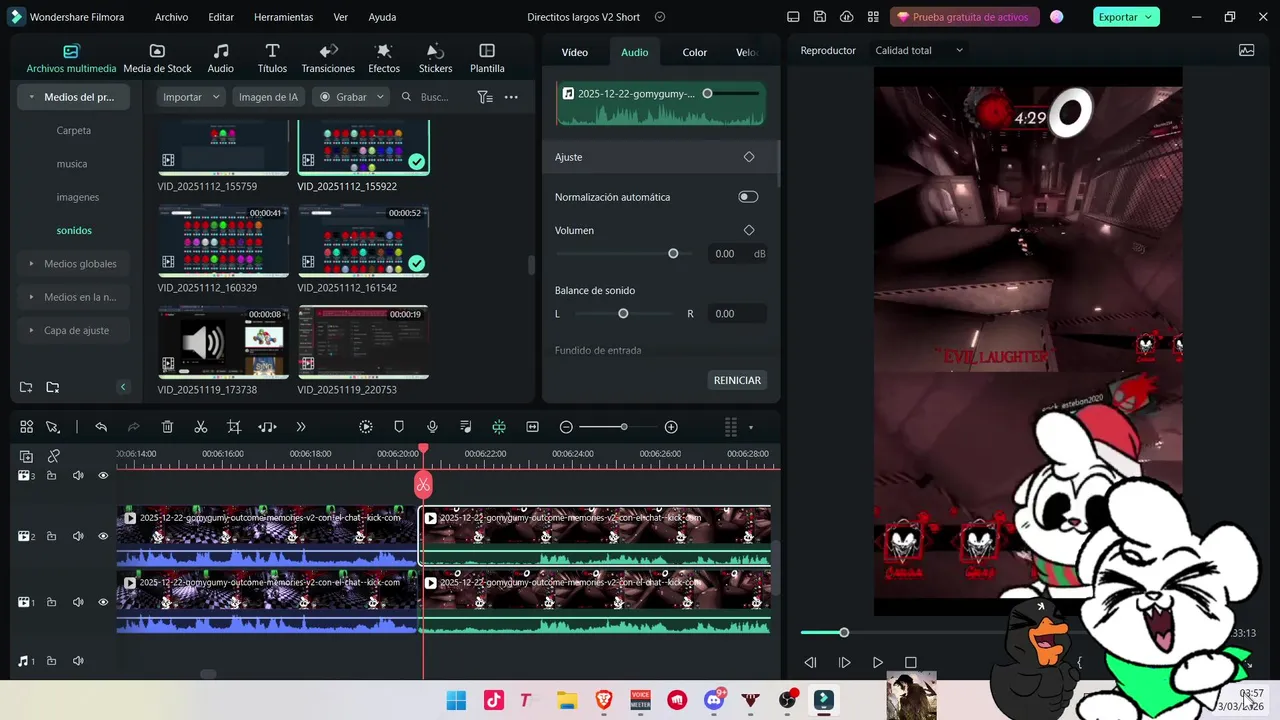Screen dimensions: 1280x720
Task: Open the audio mixer icon
Action: coord(465,427)
